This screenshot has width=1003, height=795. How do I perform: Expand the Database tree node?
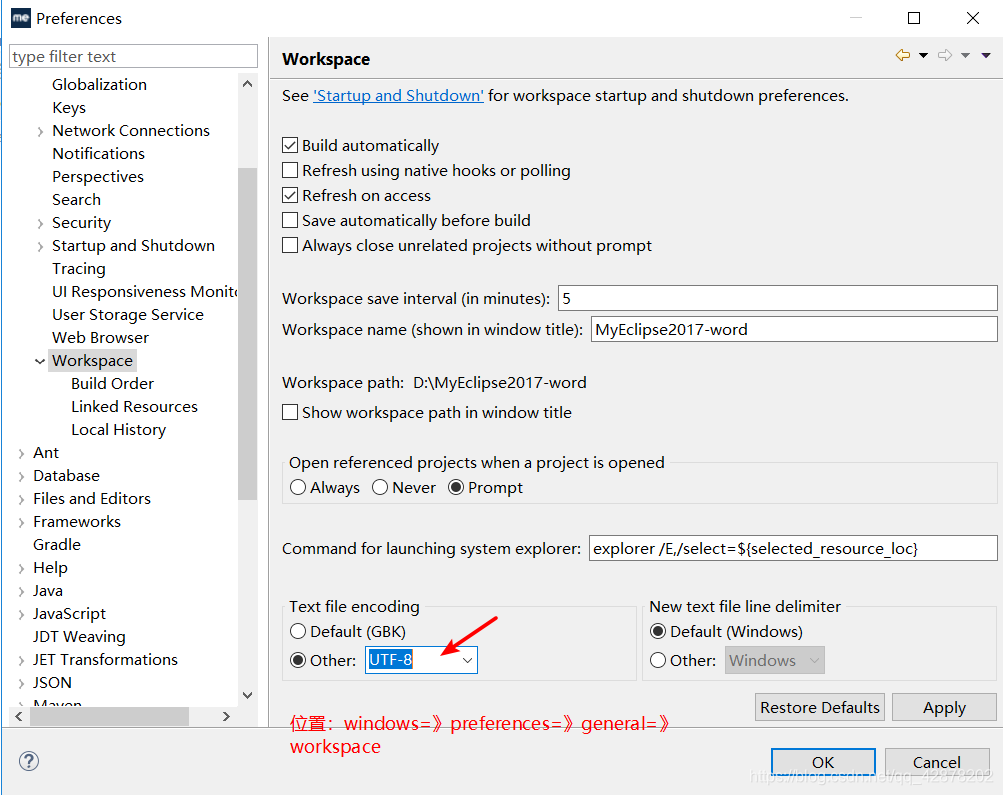tap(21, 476)
